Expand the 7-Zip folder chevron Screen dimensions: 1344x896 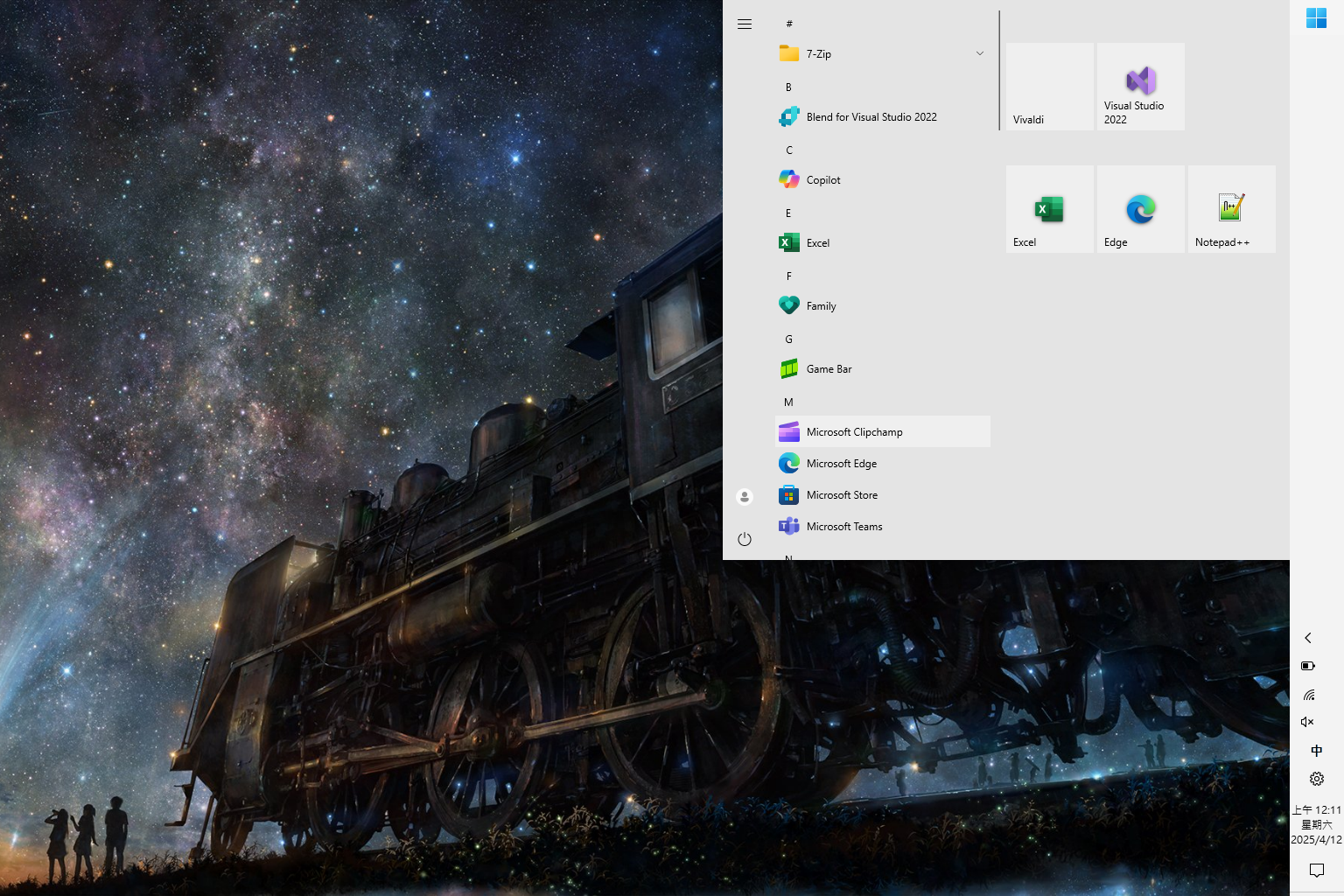[x=980, y=53]
